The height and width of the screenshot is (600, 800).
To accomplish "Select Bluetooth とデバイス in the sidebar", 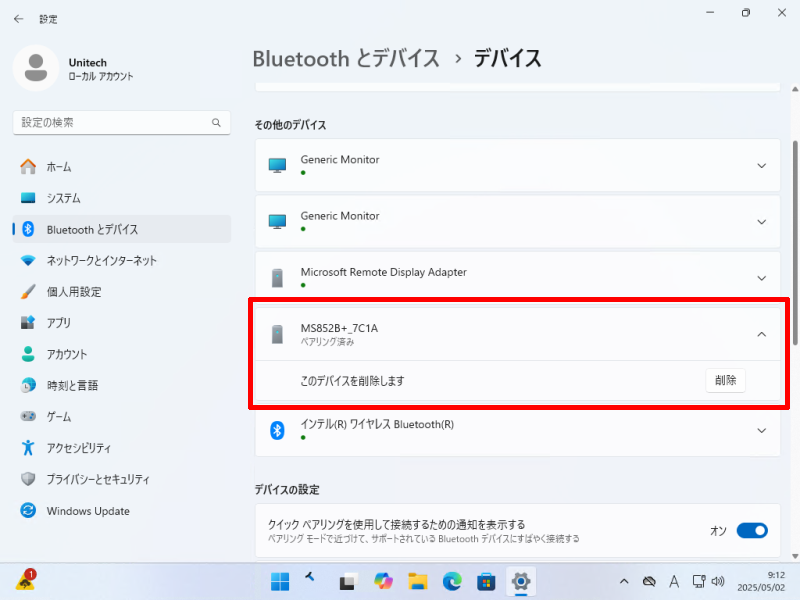I will (x=121, y=229).
